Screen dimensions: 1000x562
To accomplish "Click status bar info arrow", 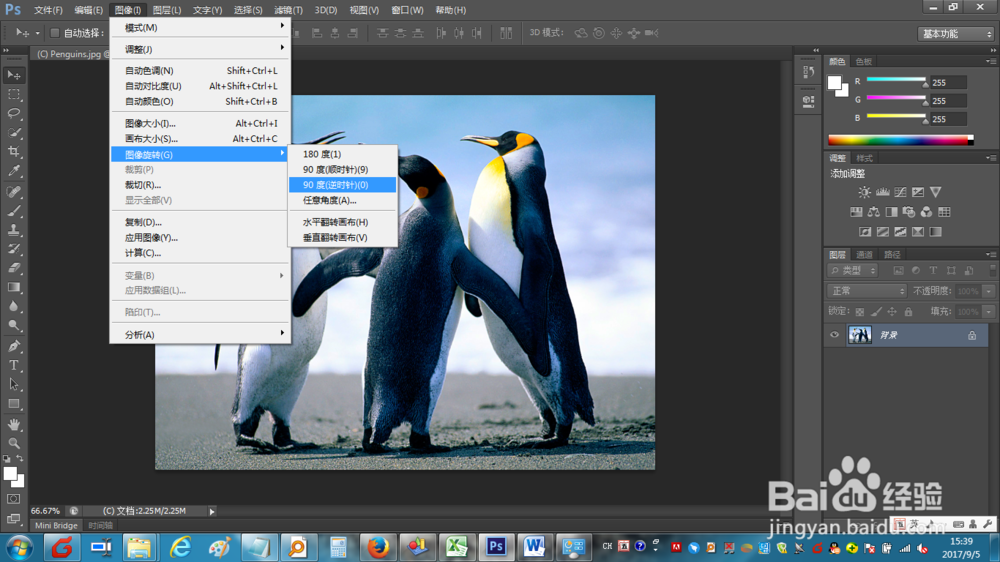I will point(212,511).
